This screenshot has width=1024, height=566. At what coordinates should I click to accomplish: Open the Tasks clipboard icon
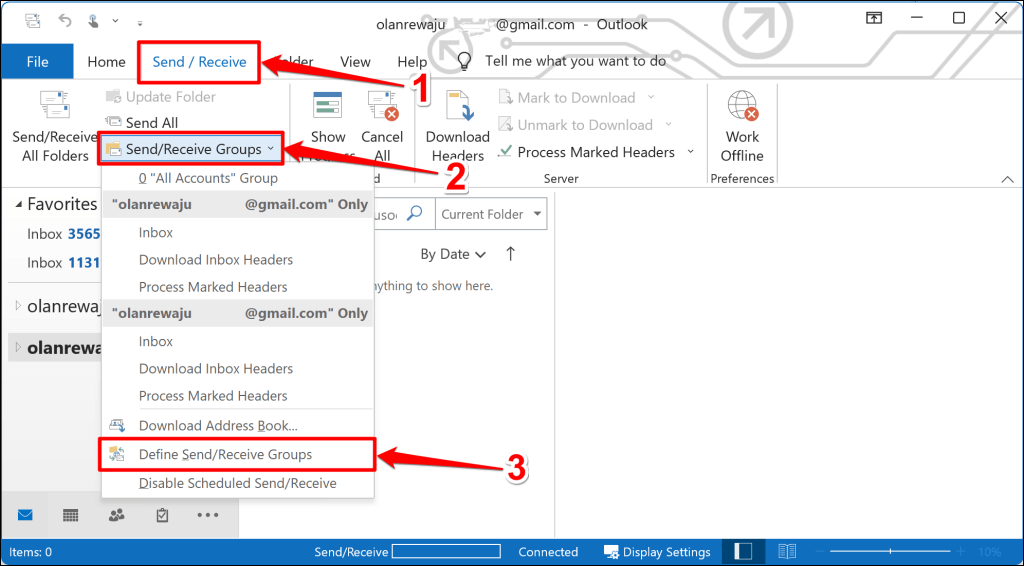(162, 515)
